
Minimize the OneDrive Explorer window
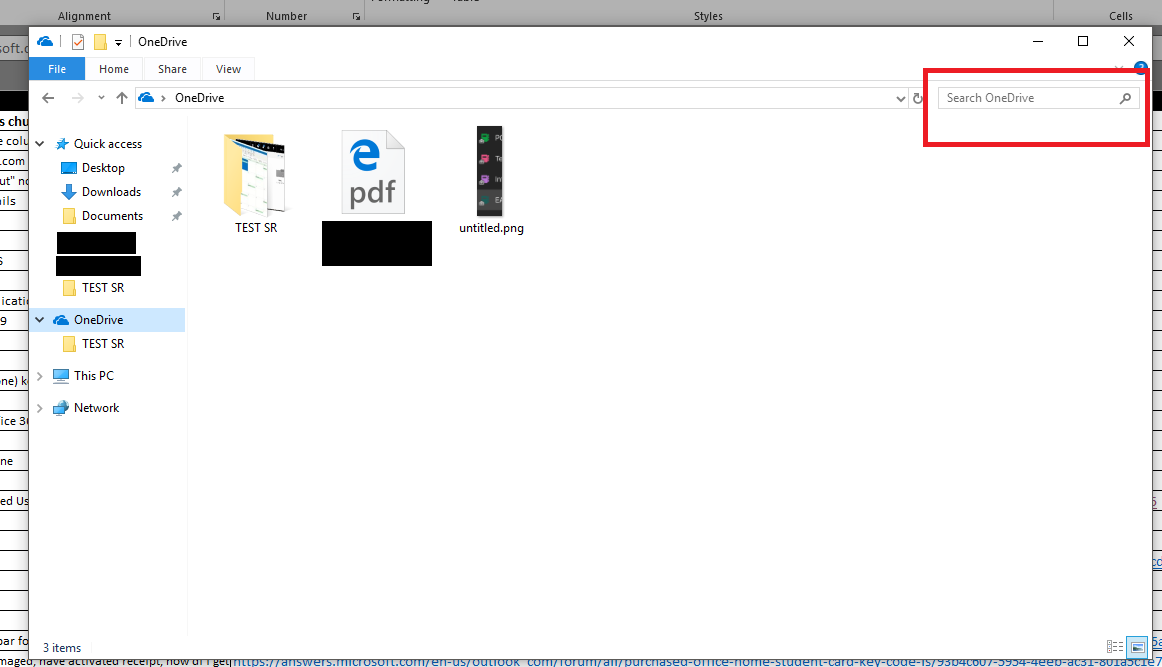(x=1038, y=42)
